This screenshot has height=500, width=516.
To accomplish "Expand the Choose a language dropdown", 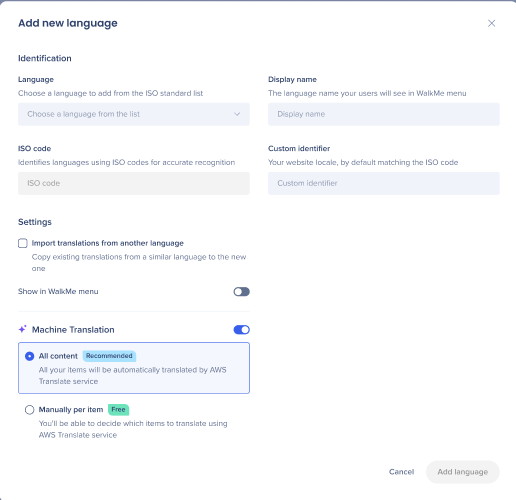I will (134, 114).
